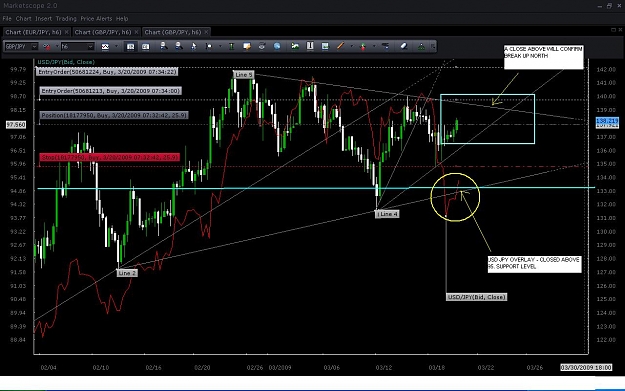The width and height of the screenshot is (625, 391).
Task: Expand the marker tool dropdown arrow
Action: pos(220,47)
